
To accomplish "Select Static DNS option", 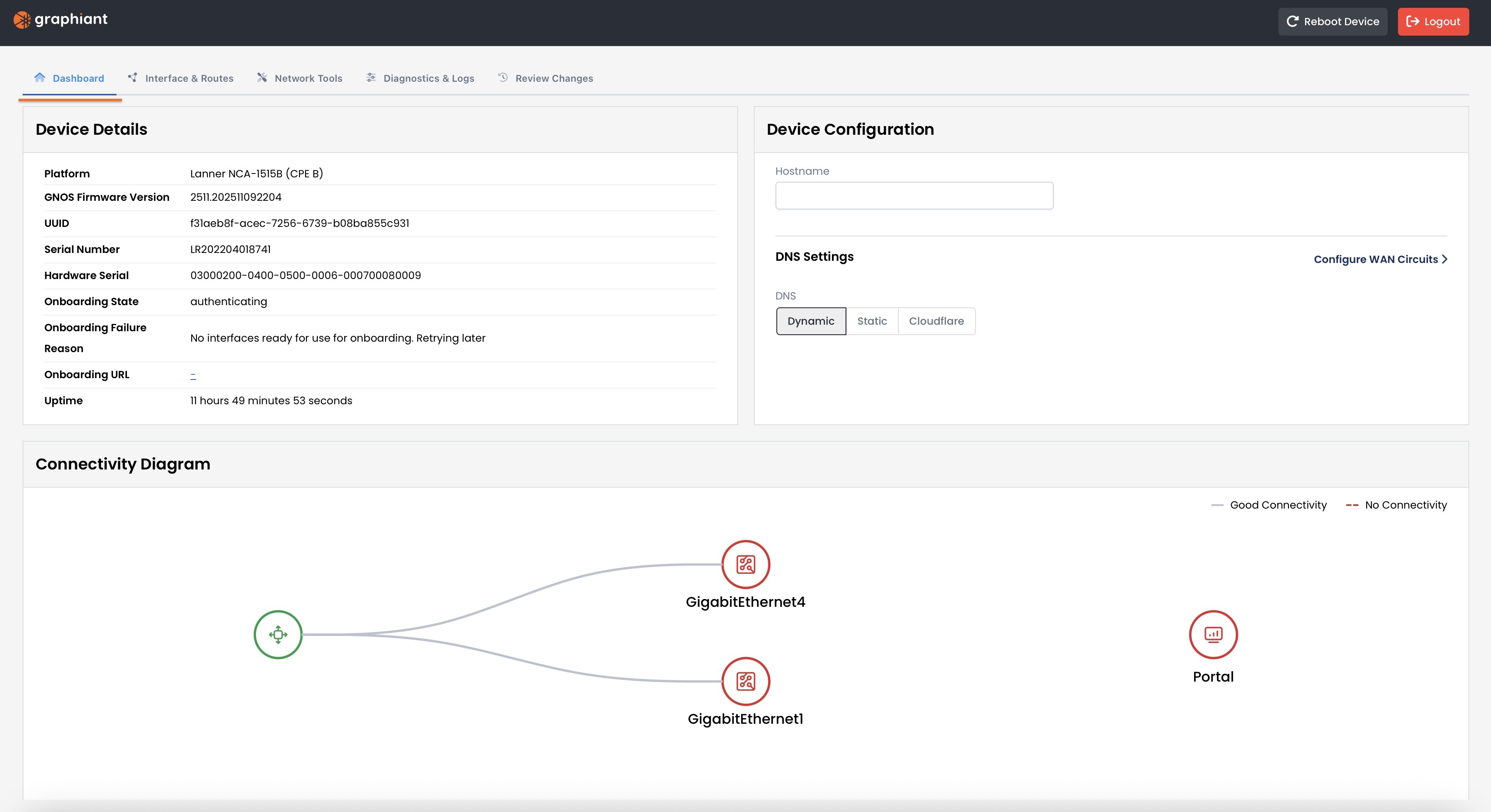I will tap(872, 321).
